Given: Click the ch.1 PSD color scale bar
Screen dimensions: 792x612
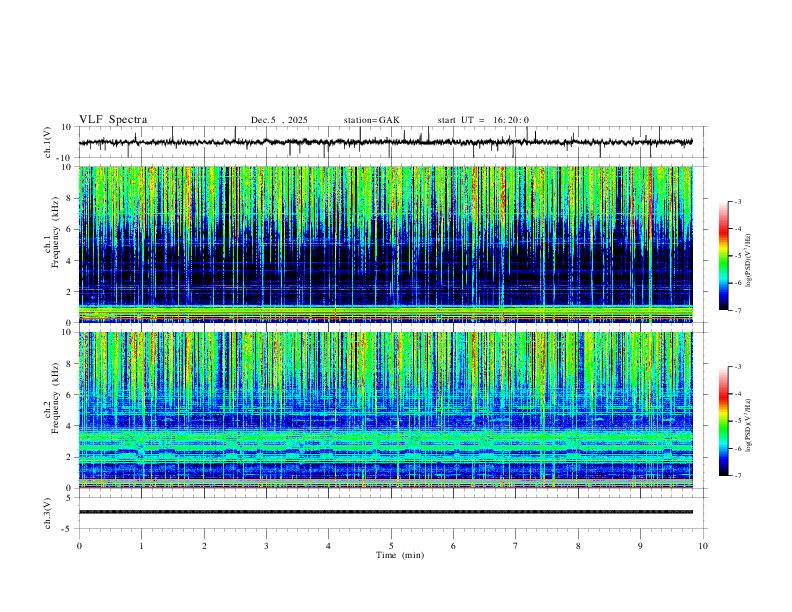Looking at the screenshot, I should click(724, 256).
